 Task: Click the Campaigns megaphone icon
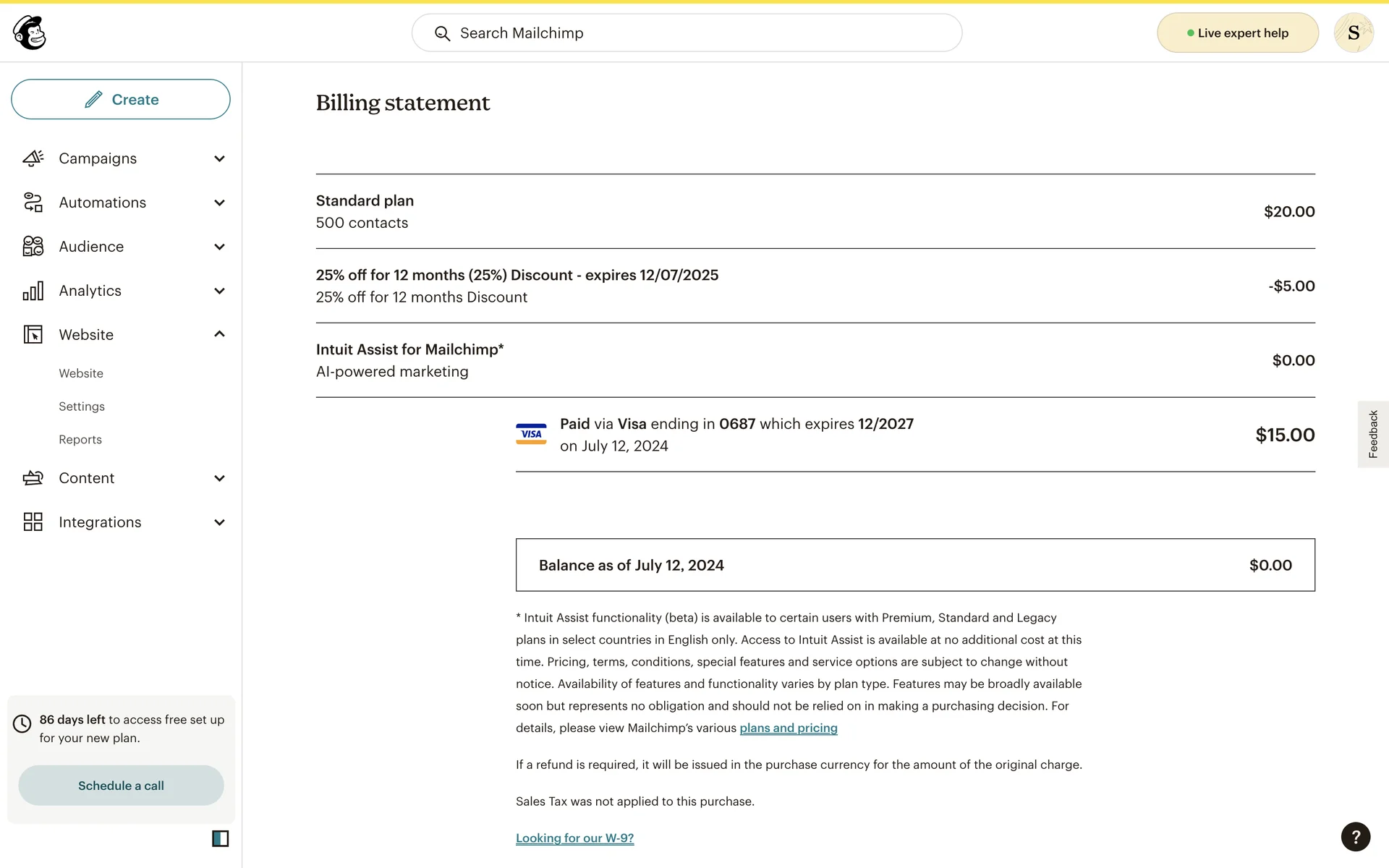coord(33,158)
